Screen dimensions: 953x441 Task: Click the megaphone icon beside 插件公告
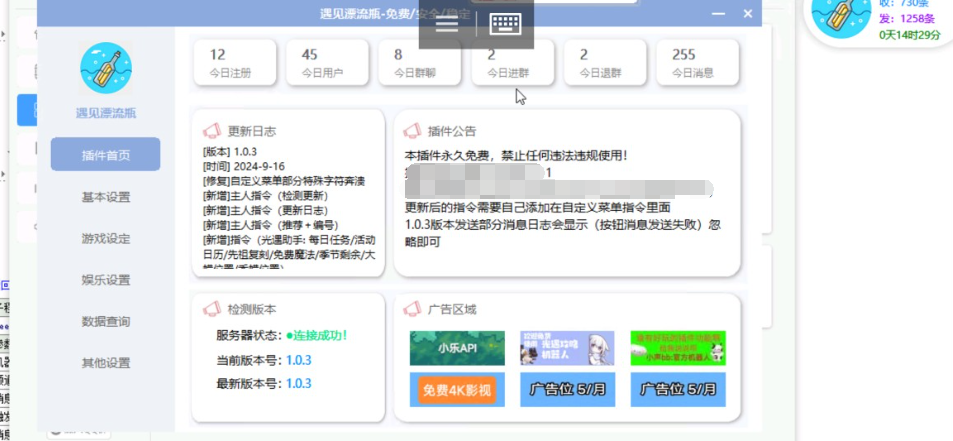pos(412,131)
